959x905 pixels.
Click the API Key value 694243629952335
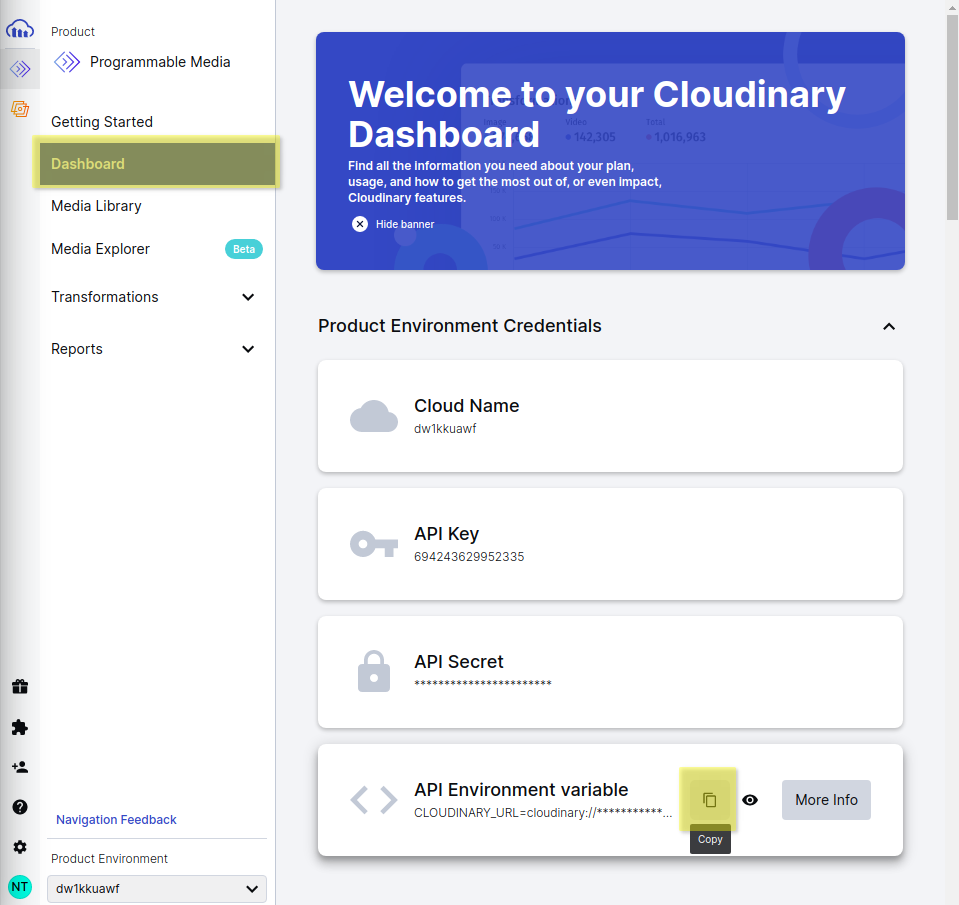469,556
